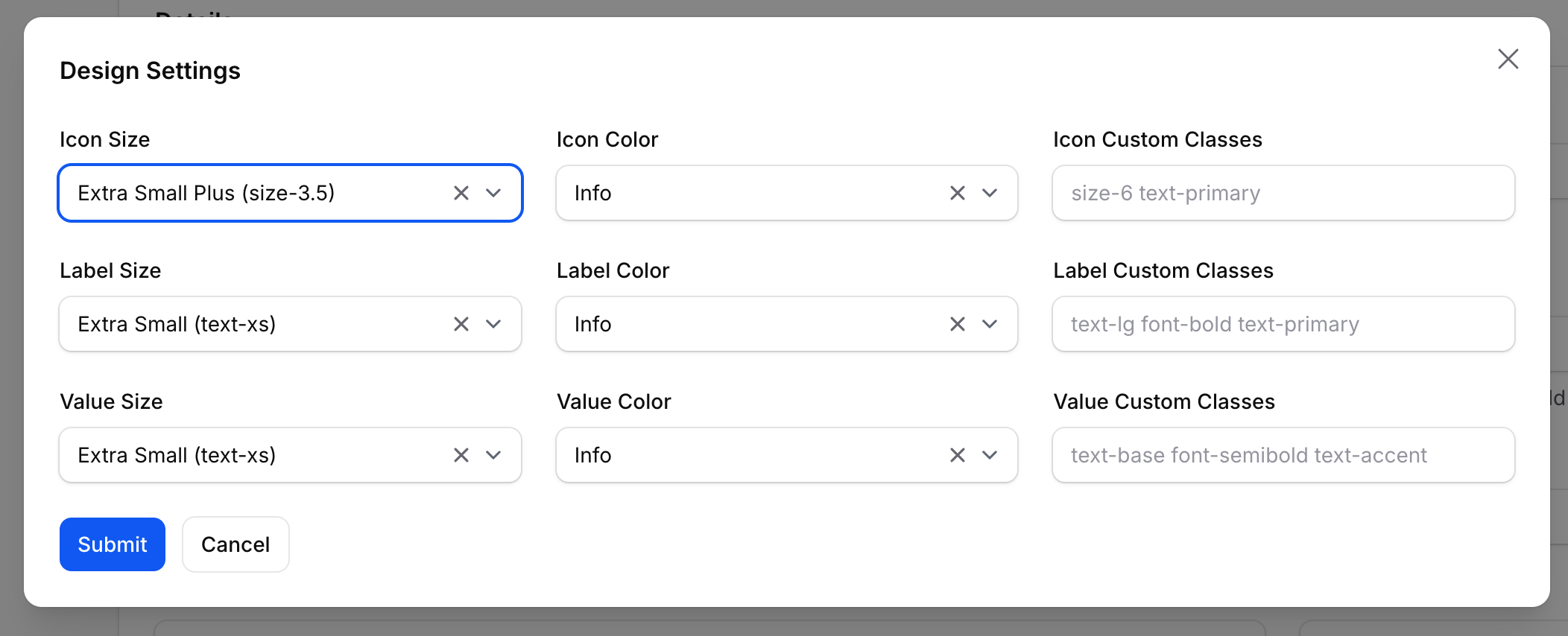
Task: Focus the Icon Custom Classes field
Action: point(1283,193)
